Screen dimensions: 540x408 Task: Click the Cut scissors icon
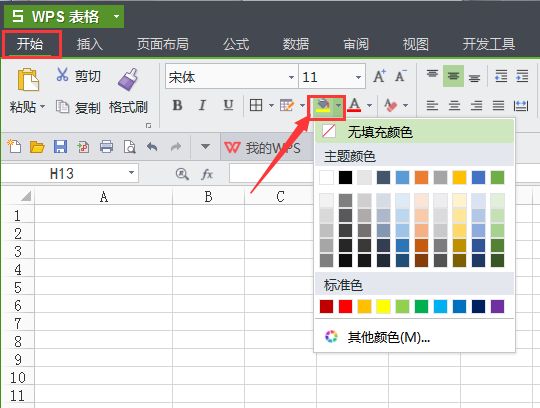click(62, 75)
